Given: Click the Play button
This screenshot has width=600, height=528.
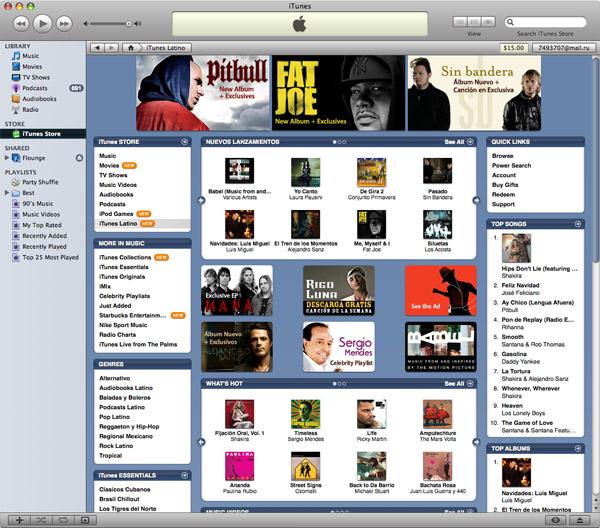Looking at the screenshot, I should point(42,24).
